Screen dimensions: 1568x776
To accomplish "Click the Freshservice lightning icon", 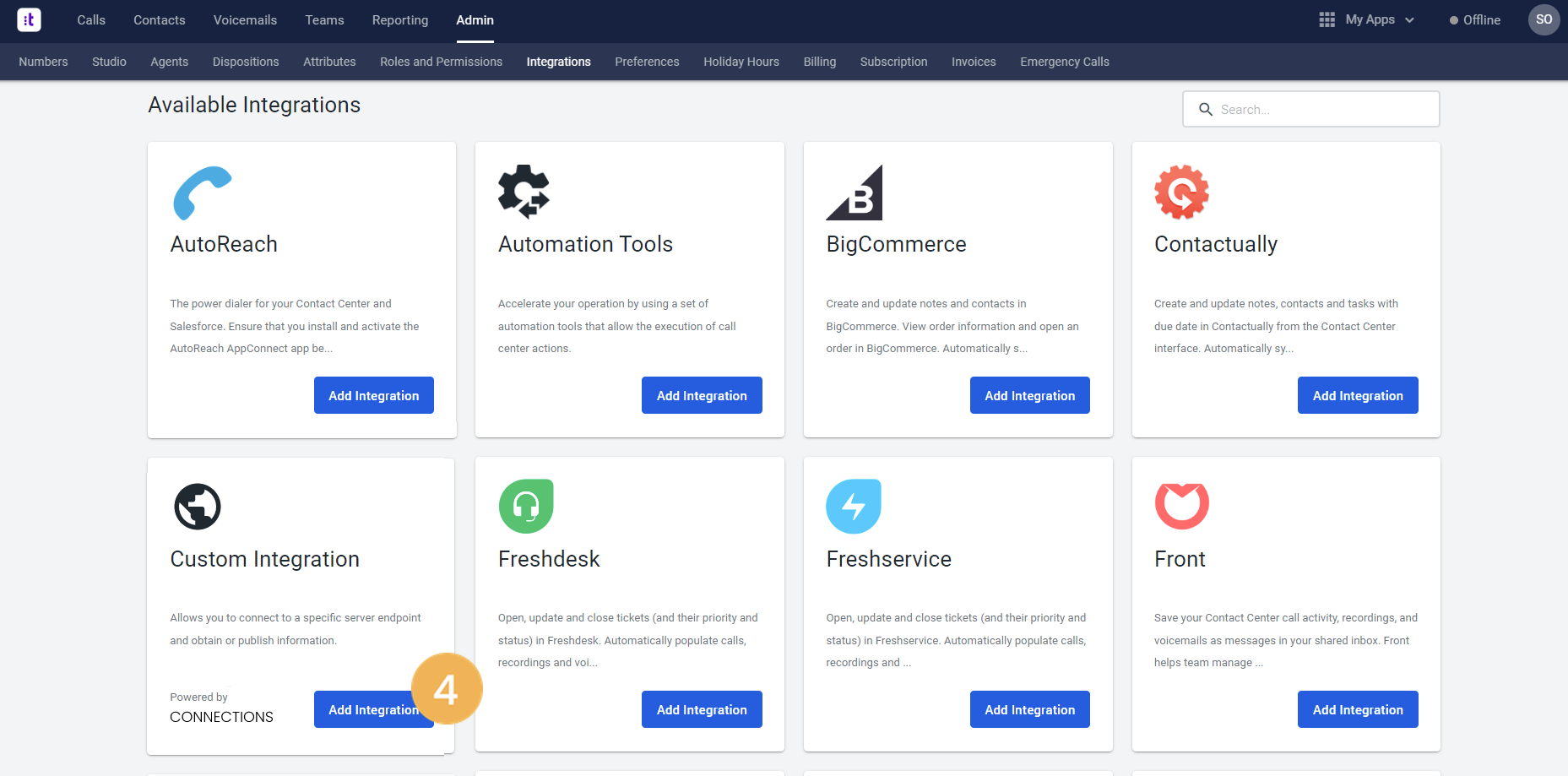I will (854, 506).
